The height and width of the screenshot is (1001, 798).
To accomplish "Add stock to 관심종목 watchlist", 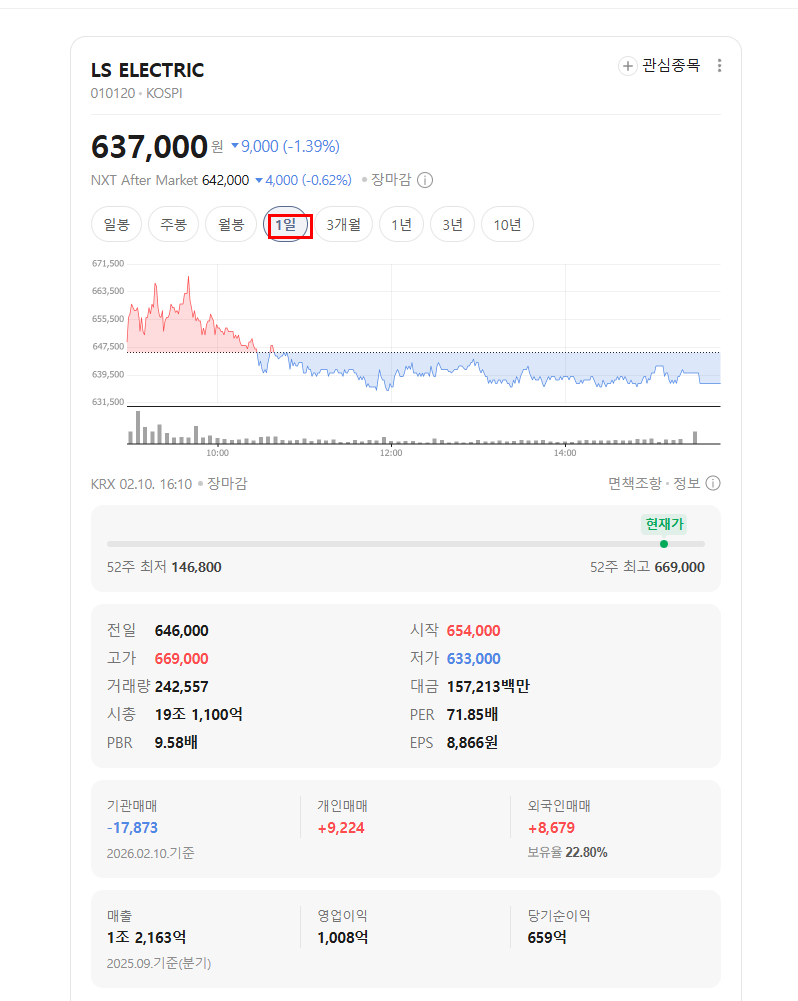I will [659, 66].
